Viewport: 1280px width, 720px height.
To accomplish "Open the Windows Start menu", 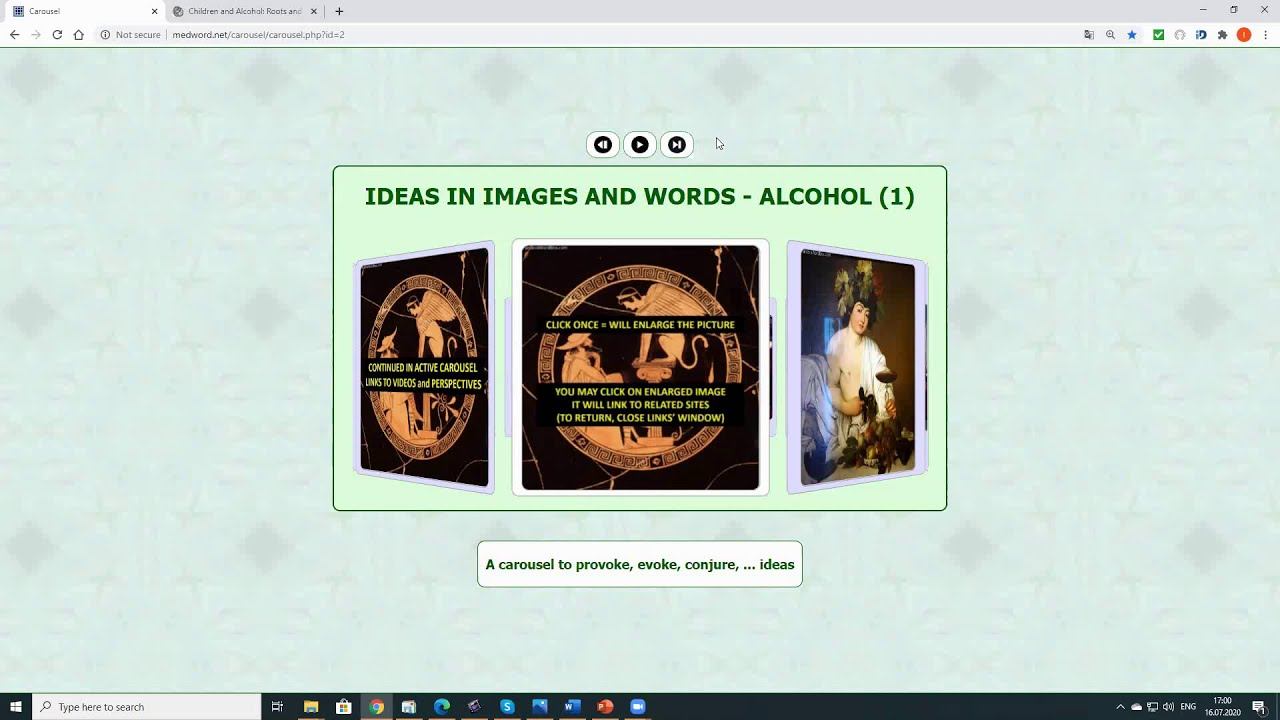I will click(x=16, y=707).
